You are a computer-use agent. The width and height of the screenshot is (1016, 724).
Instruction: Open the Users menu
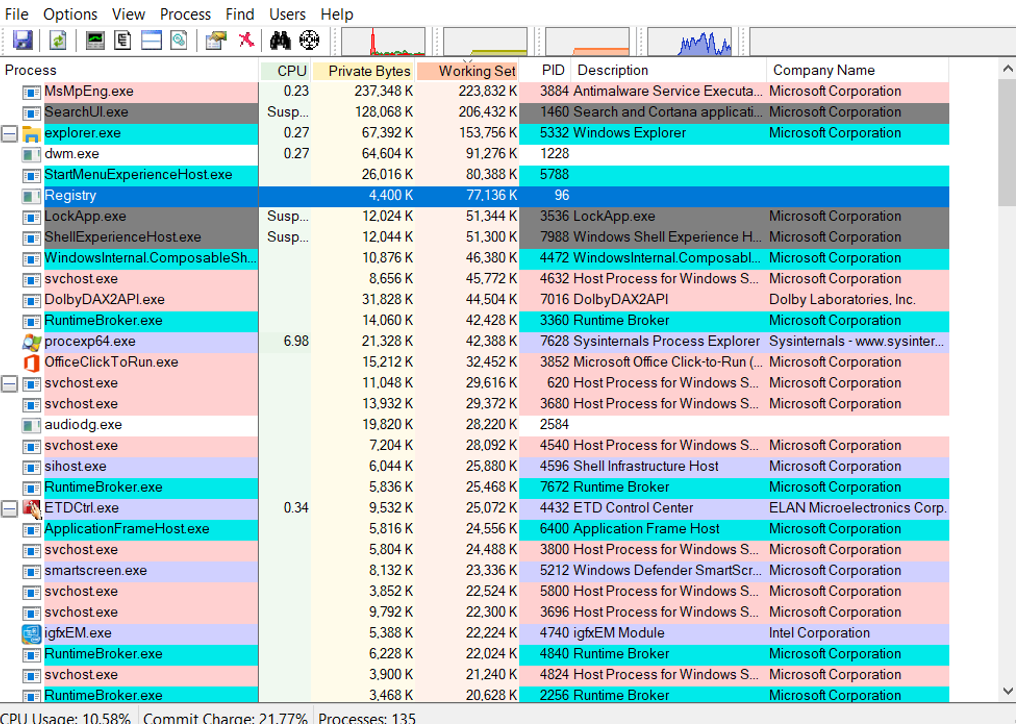coord(287,14)
